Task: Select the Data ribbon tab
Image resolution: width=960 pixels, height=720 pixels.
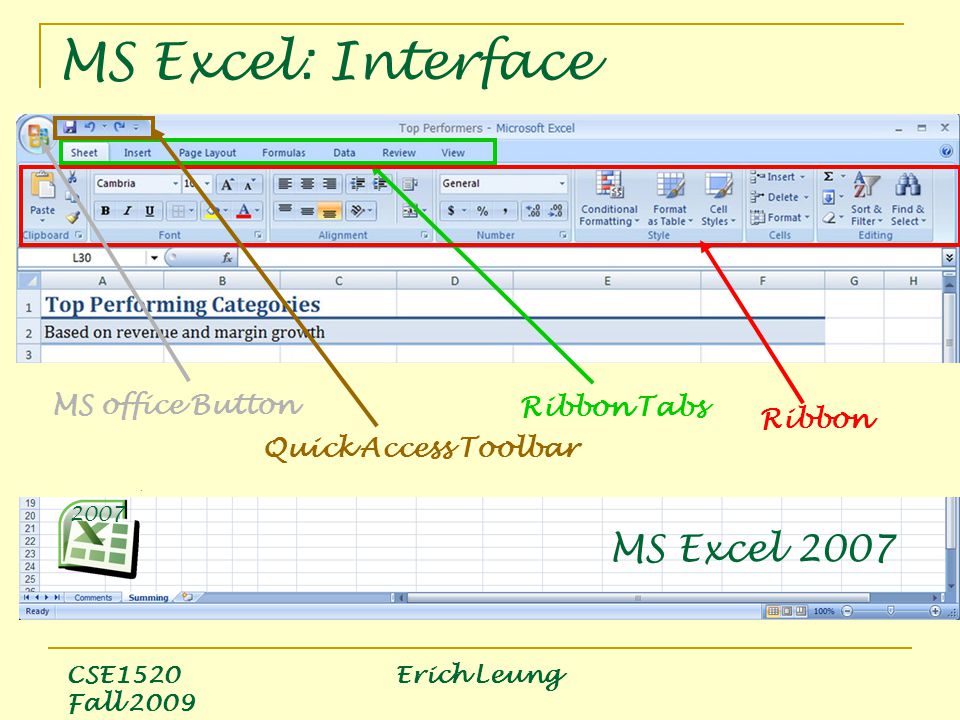Action: point(344,152)
